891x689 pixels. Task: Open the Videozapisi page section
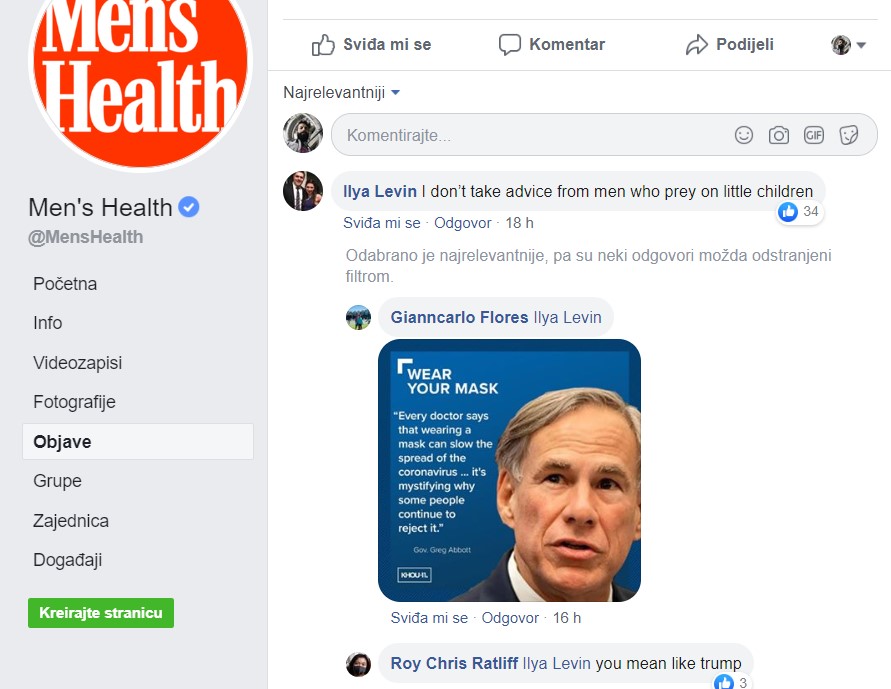(x=78, y=362)
